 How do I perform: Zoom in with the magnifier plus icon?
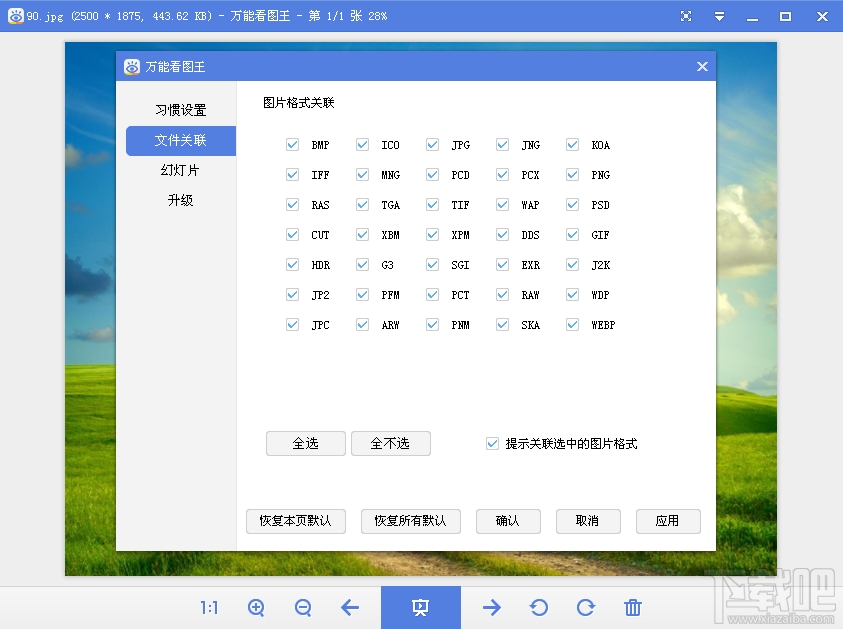click(x=256, y=607)
